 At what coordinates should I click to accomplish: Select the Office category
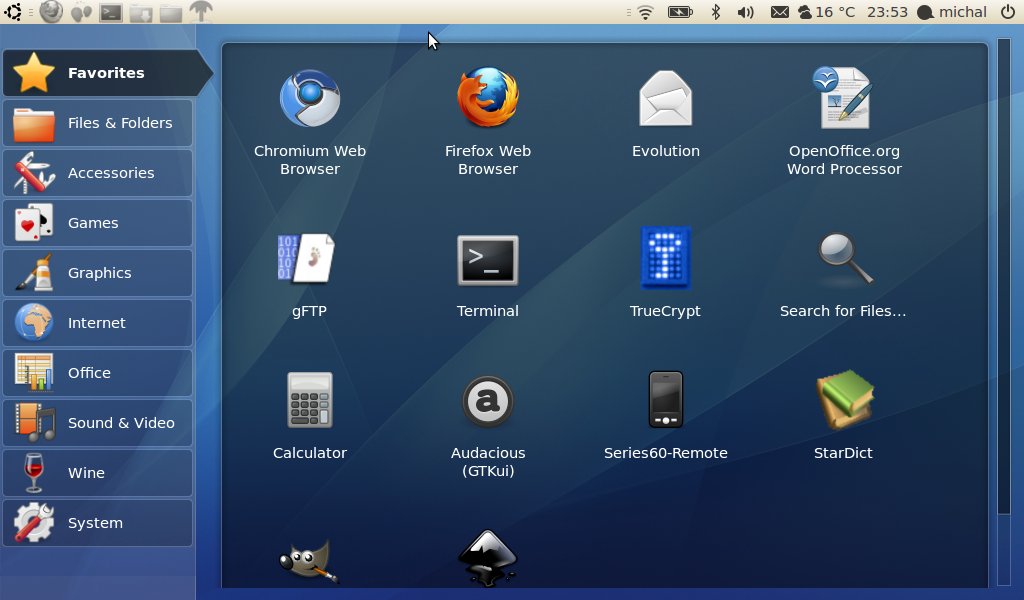pos(98,373)
